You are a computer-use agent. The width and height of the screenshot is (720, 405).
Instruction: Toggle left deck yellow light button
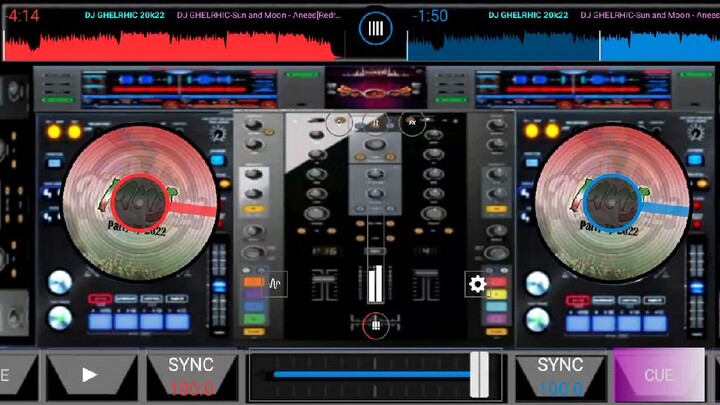(54, 132)
